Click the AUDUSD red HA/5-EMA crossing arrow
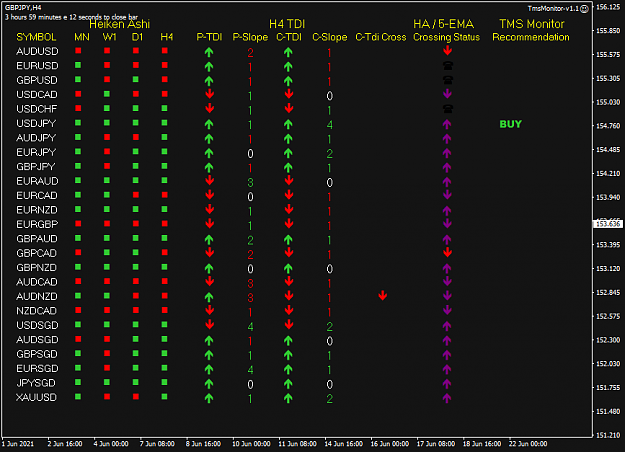This screenshot has width=625, height=452. 447,50
